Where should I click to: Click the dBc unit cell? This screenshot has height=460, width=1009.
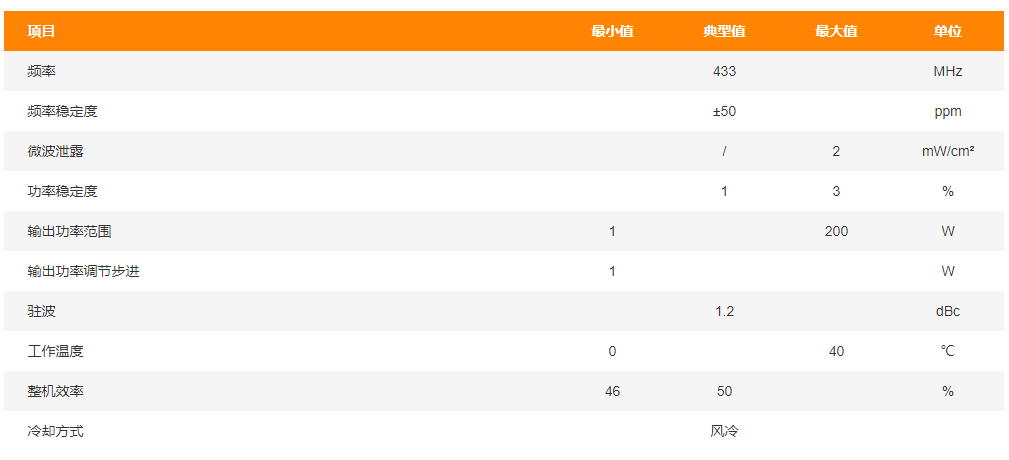pos(948,311)
